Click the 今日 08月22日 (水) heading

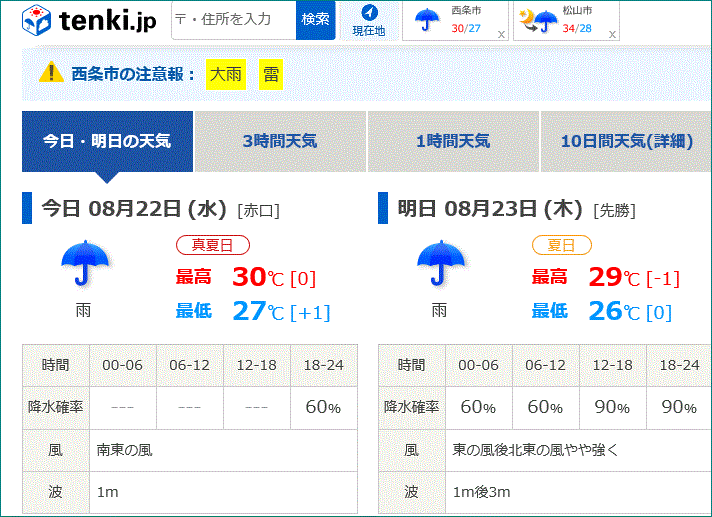coord(134,209)
